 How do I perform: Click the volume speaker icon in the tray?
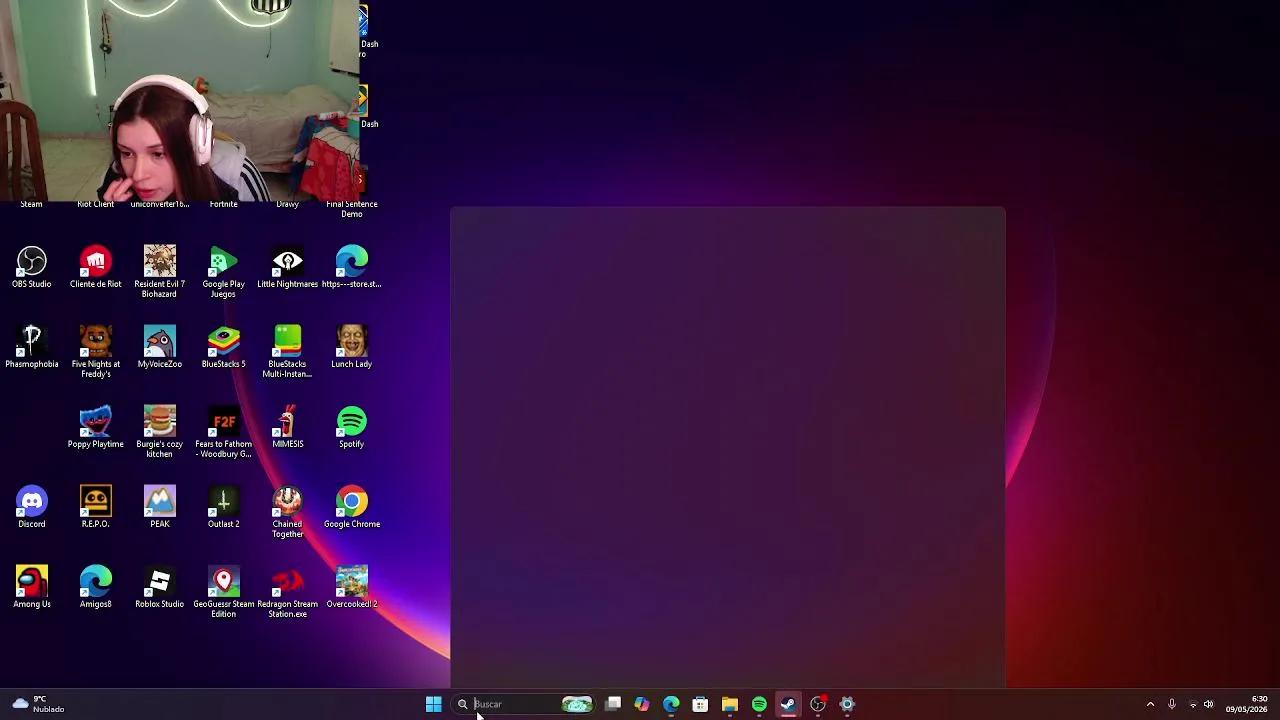point(1209,704)
